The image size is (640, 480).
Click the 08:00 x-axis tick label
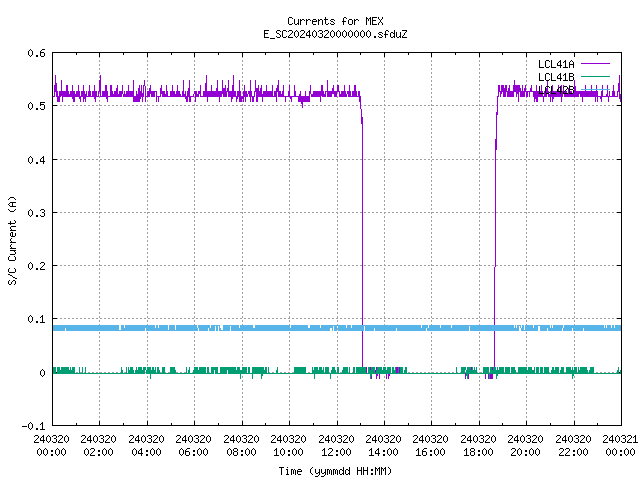click(241, 452)
